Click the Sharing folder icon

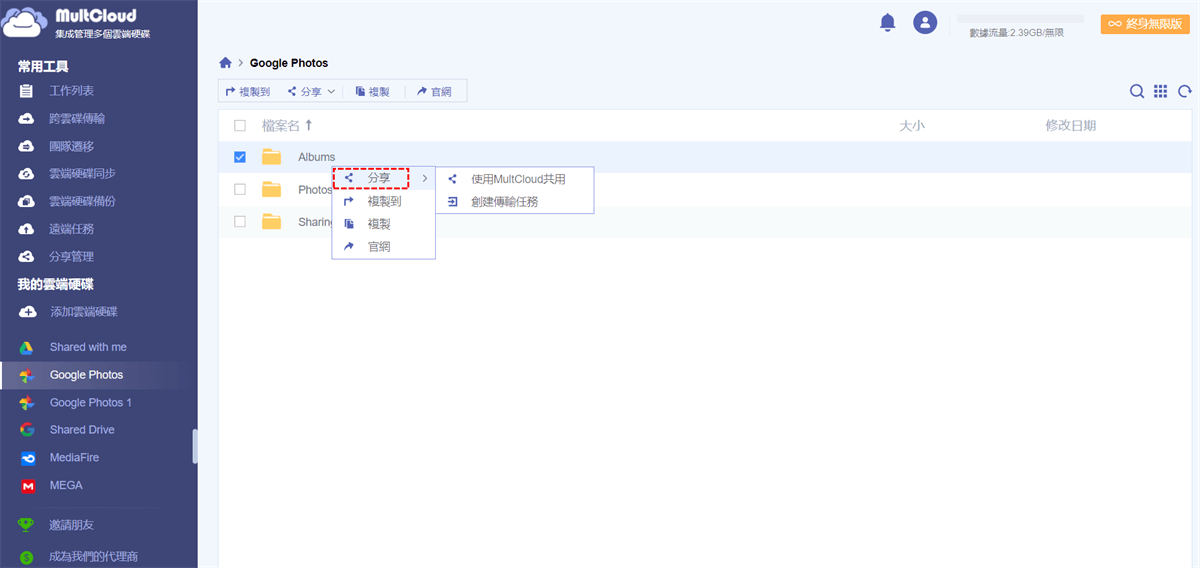point(271,221)
